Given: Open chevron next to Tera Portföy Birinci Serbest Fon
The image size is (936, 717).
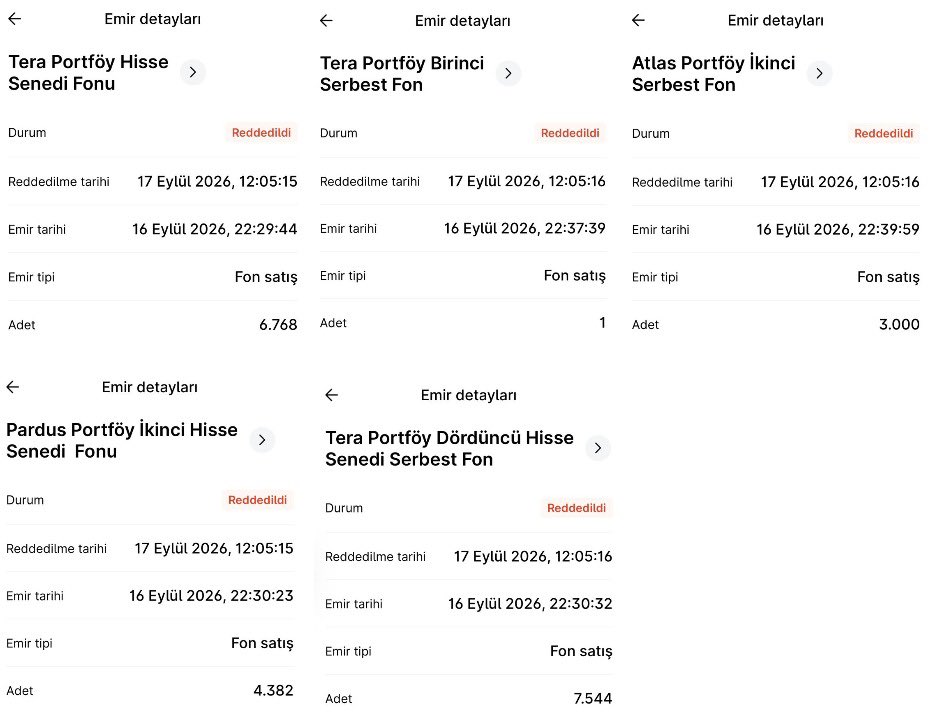Looking at the screenshot, I should 508,73.
